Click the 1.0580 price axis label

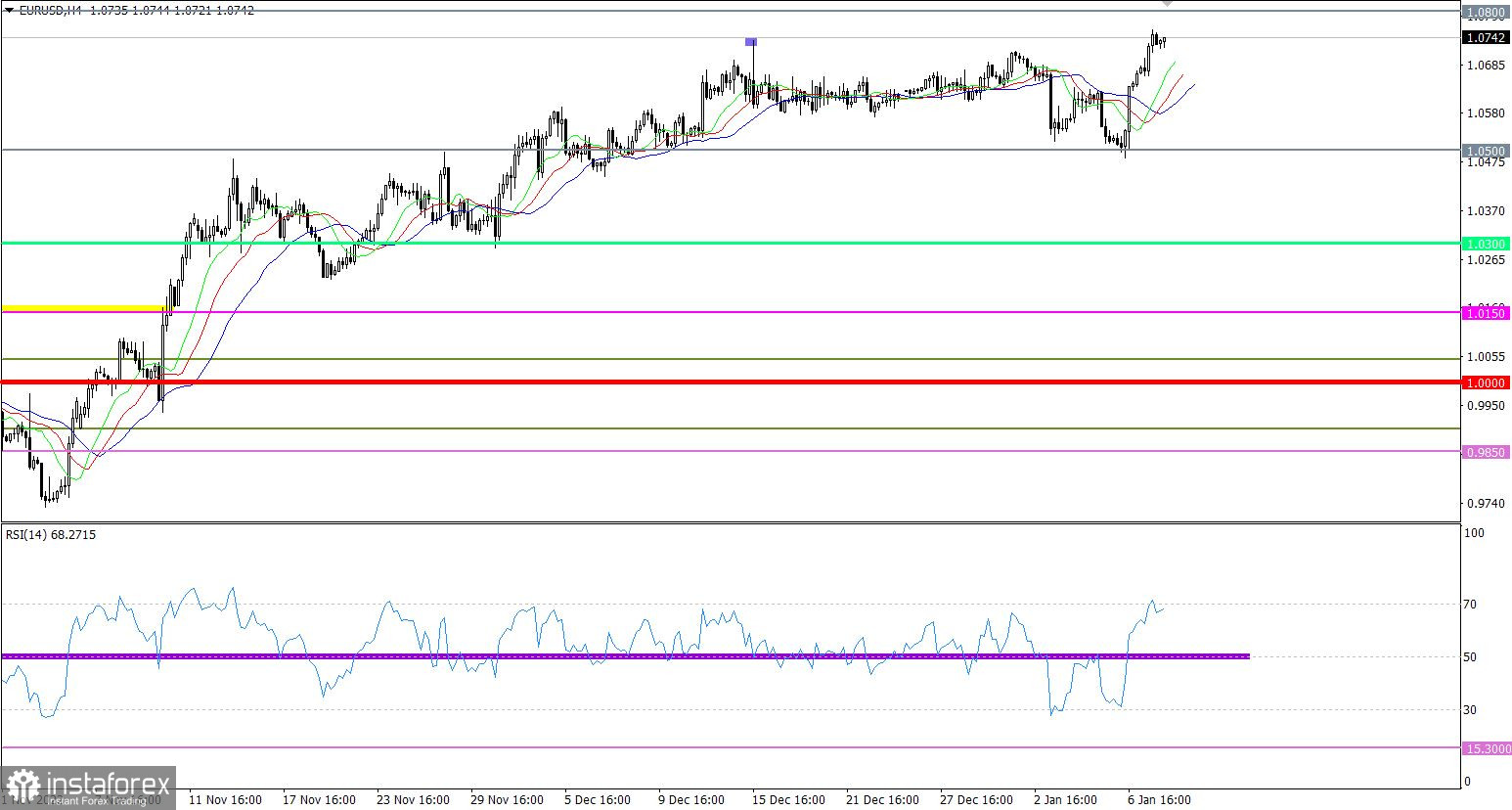click(1485, 113)
